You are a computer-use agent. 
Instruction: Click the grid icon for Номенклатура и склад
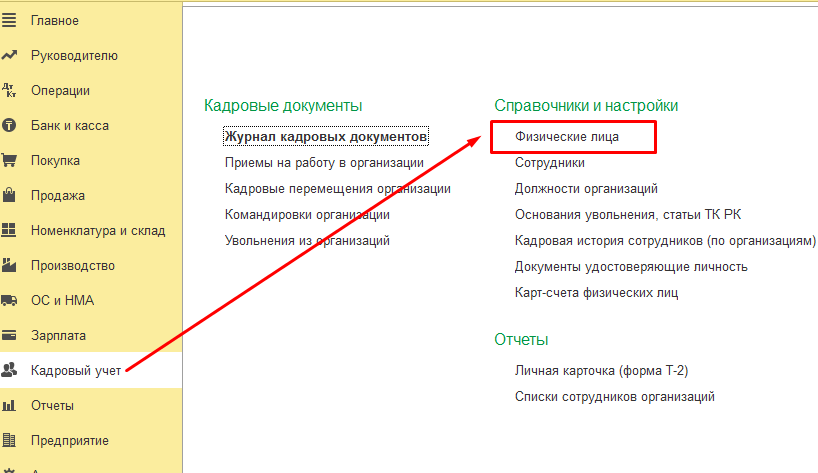[10, 231]
